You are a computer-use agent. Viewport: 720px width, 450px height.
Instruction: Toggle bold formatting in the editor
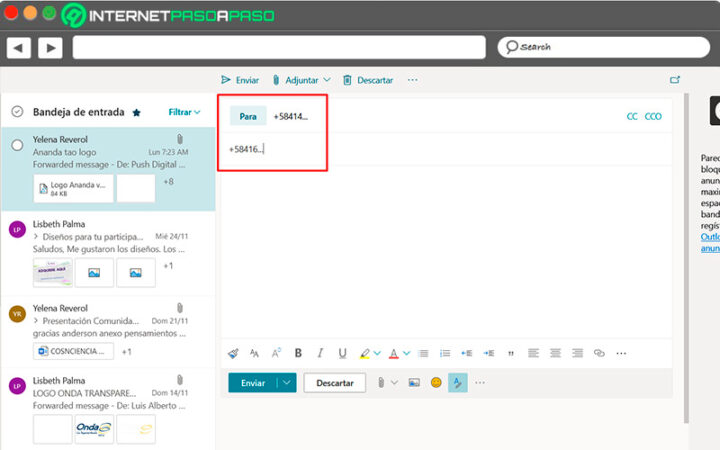click(x=298, y=353)
